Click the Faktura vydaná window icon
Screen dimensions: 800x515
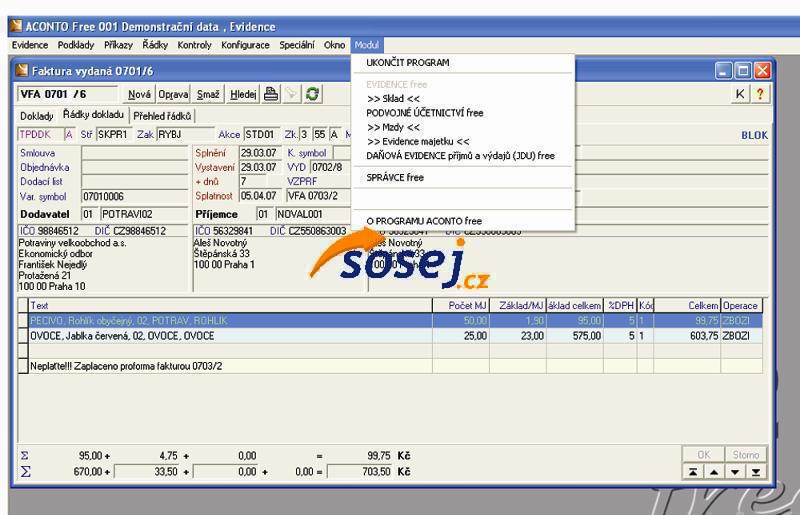coord(22,70)
